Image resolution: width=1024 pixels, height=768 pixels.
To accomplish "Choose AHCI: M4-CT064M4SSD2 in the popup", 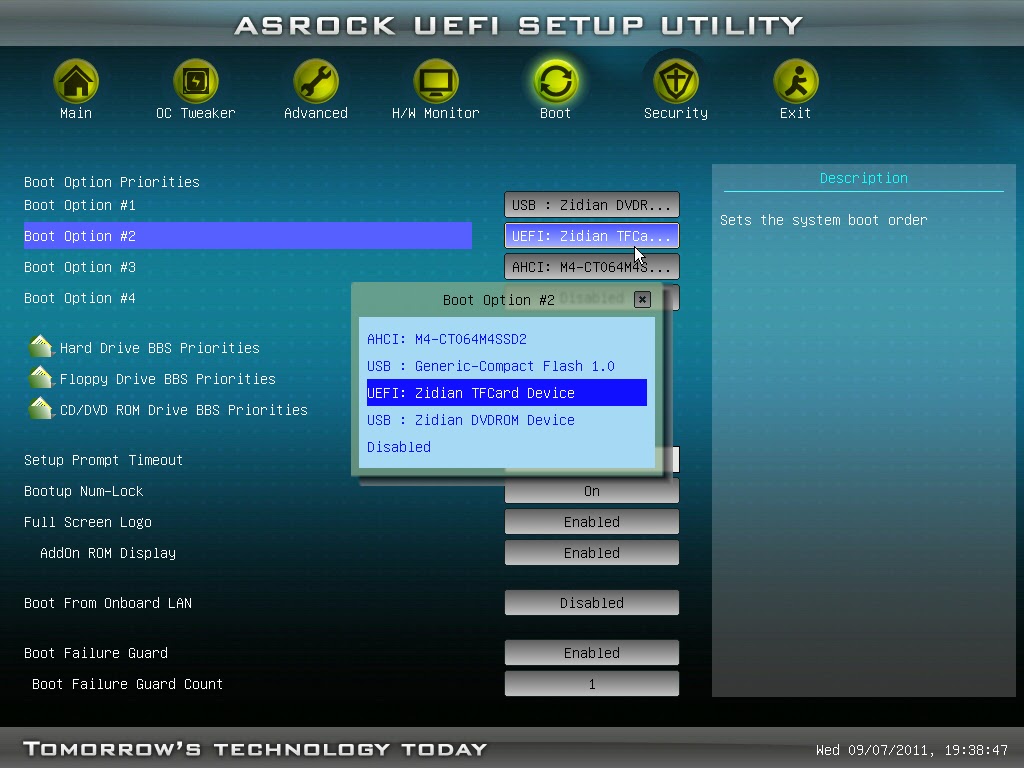I will point(507,339).
